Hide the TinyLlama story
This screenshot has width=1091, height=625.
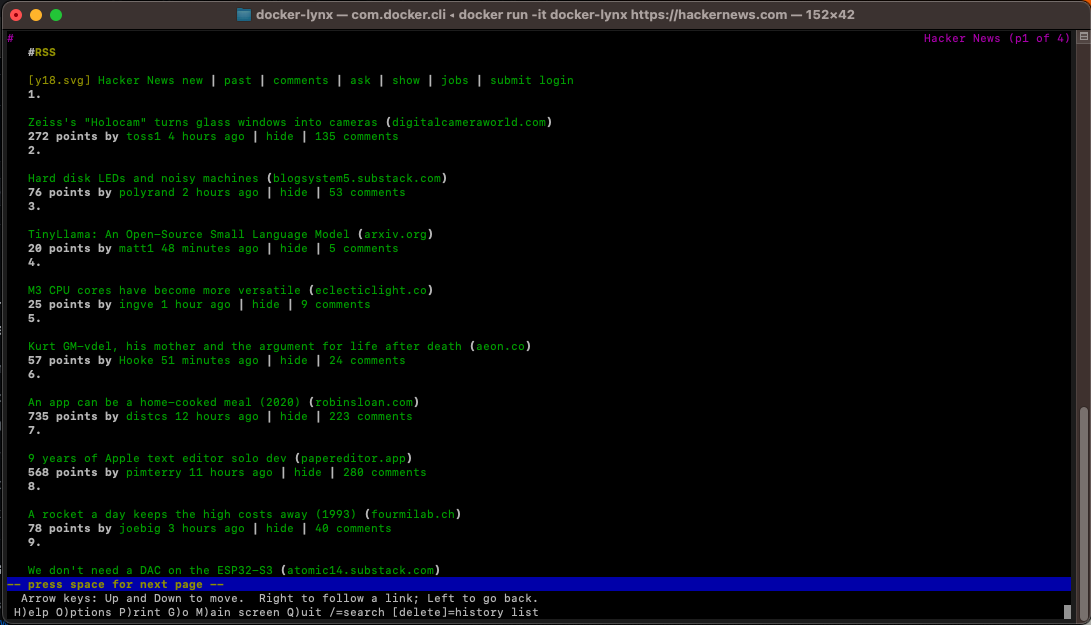click(x=294, y=248)
